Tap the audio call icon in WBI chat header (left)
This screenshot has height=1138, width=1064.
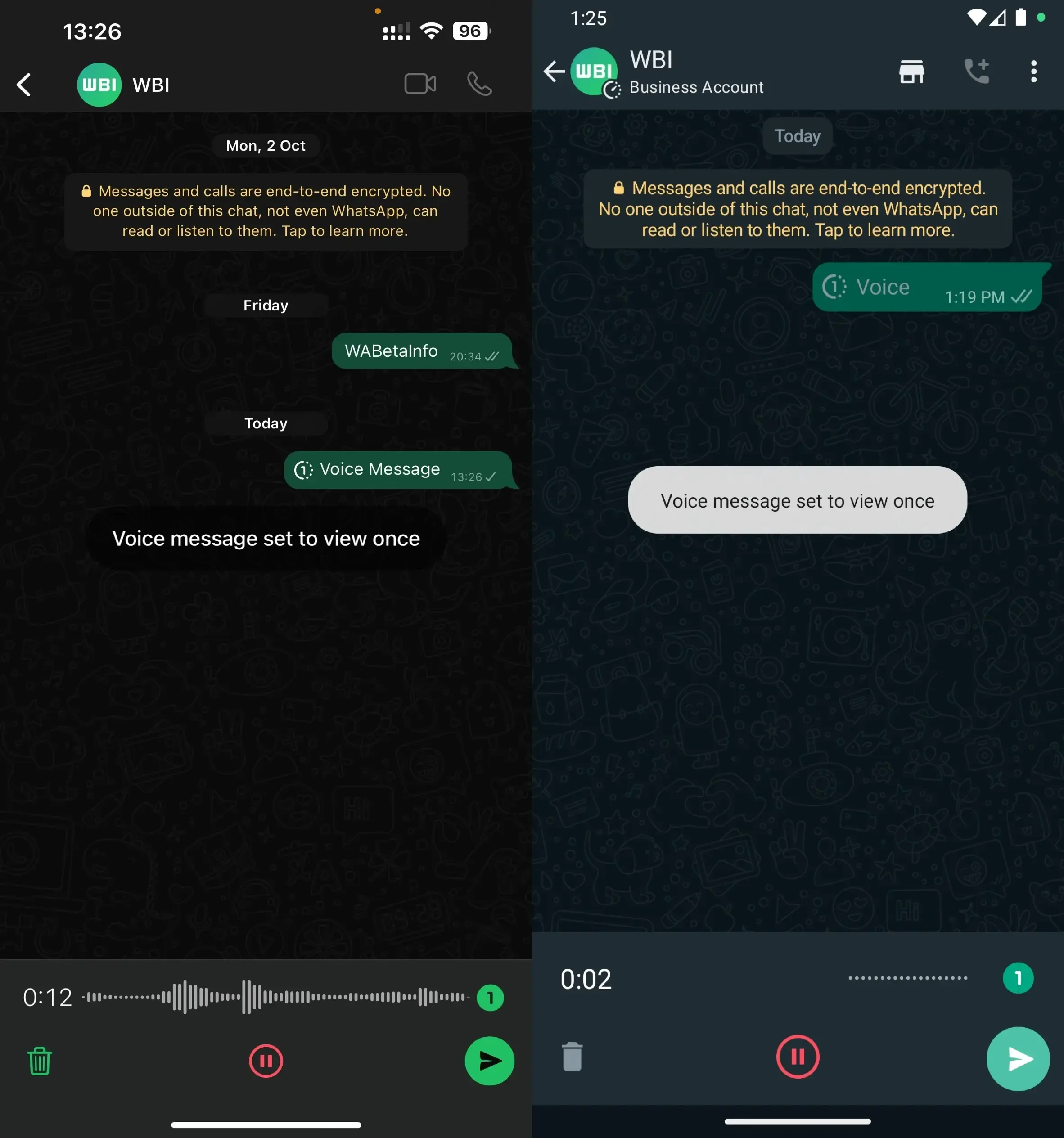[480, 84]
